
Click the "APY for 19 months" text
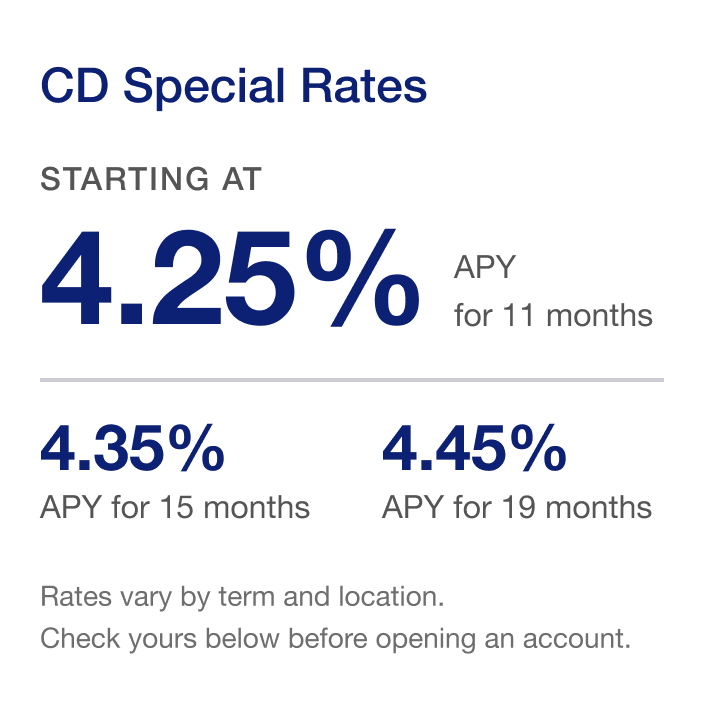[x=517, y=507]
